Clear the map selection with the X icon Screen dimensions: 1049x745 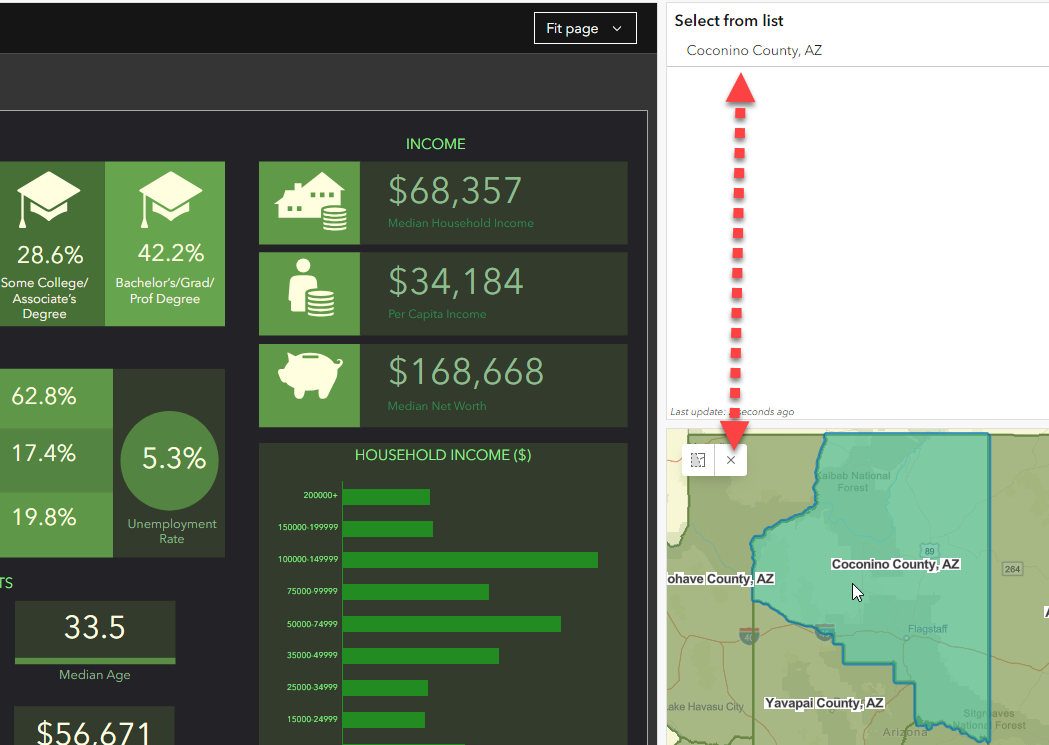click(x=731, y=460)
